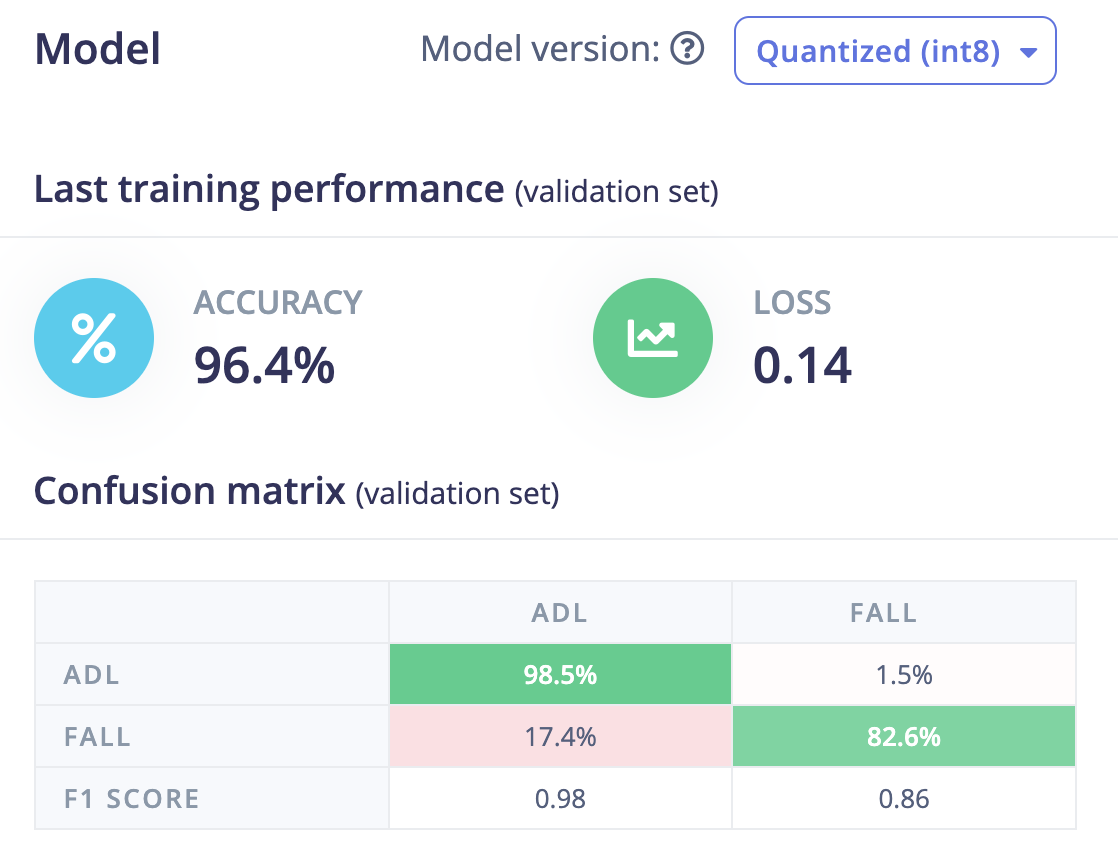Click the ADL row label

click(x=91, y=674)
